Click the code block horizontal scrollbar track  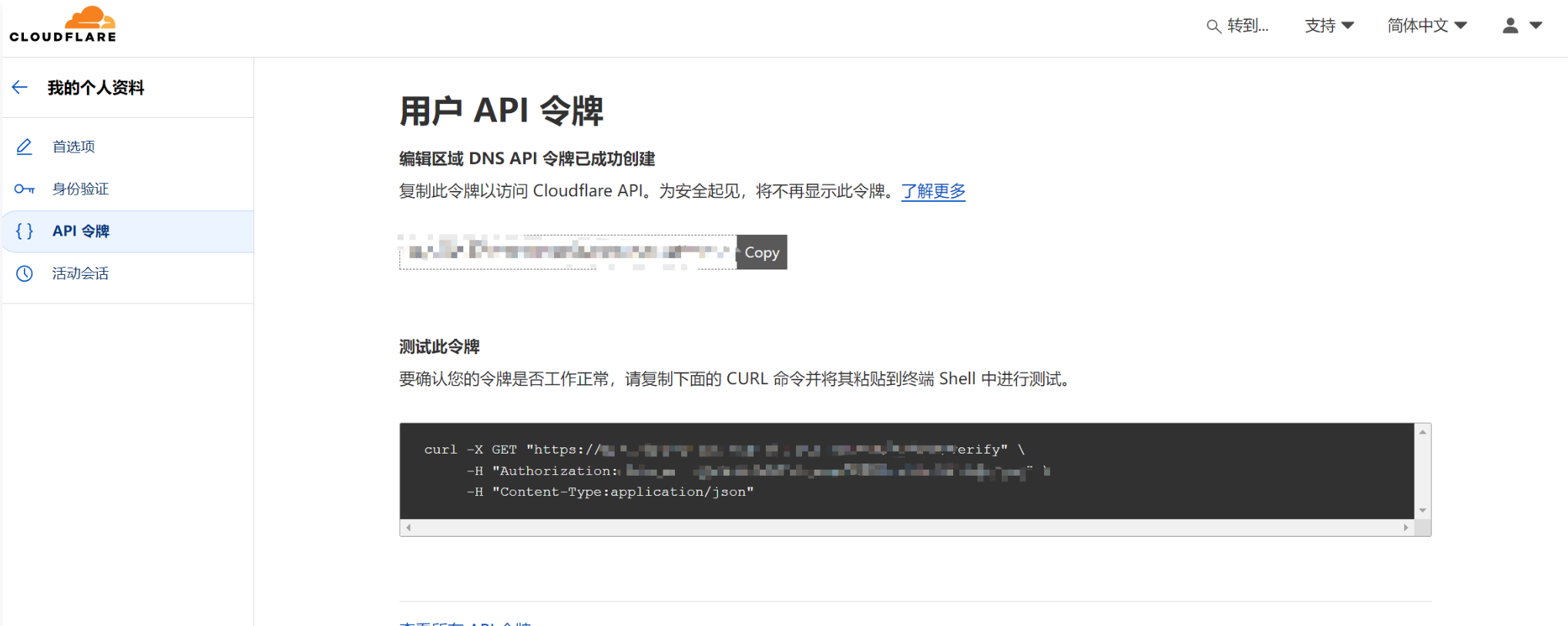tap(907, 527)
